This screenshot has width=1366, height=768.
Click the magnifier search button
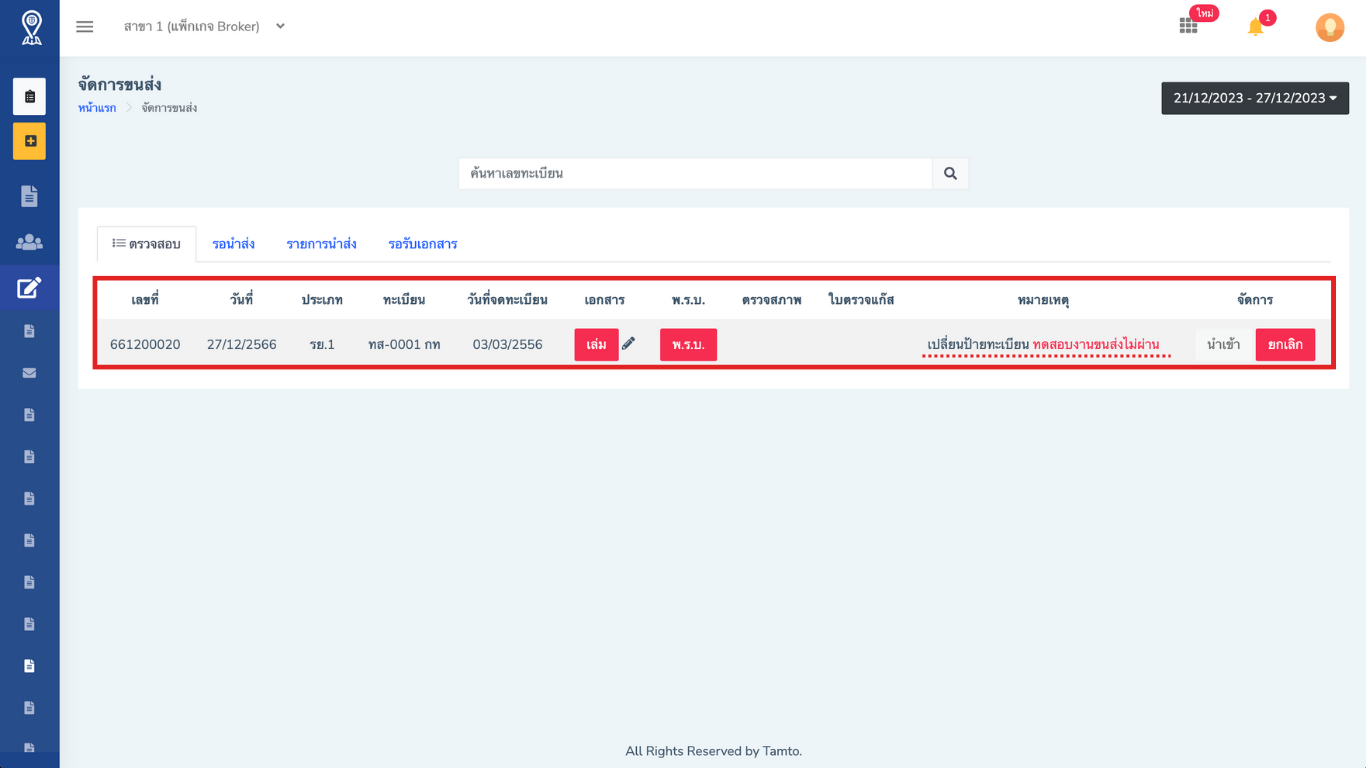(x=950, y=173)
